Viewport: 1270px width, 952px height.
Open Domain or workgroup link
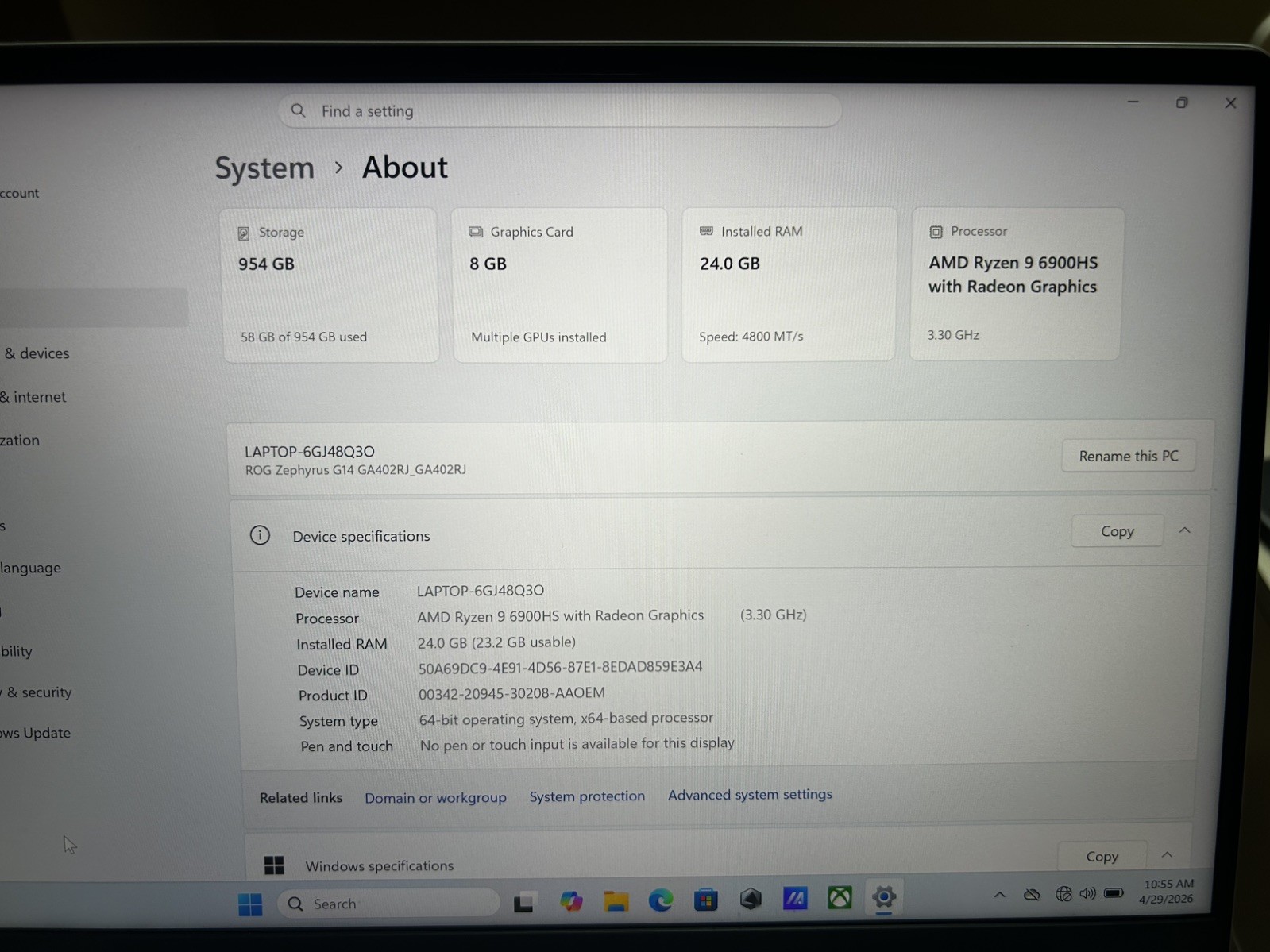[x=435, y=797]
